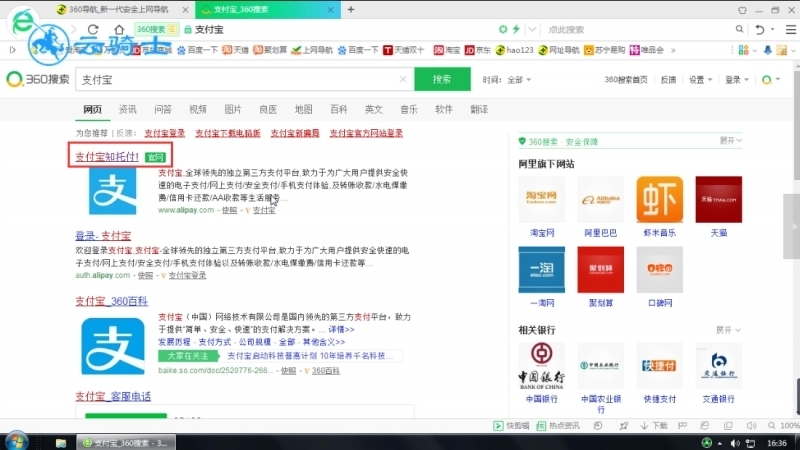Viewport: 800px width, 450px height.
Task: Click the volume icon in system tray
Action: pos(735,443)
